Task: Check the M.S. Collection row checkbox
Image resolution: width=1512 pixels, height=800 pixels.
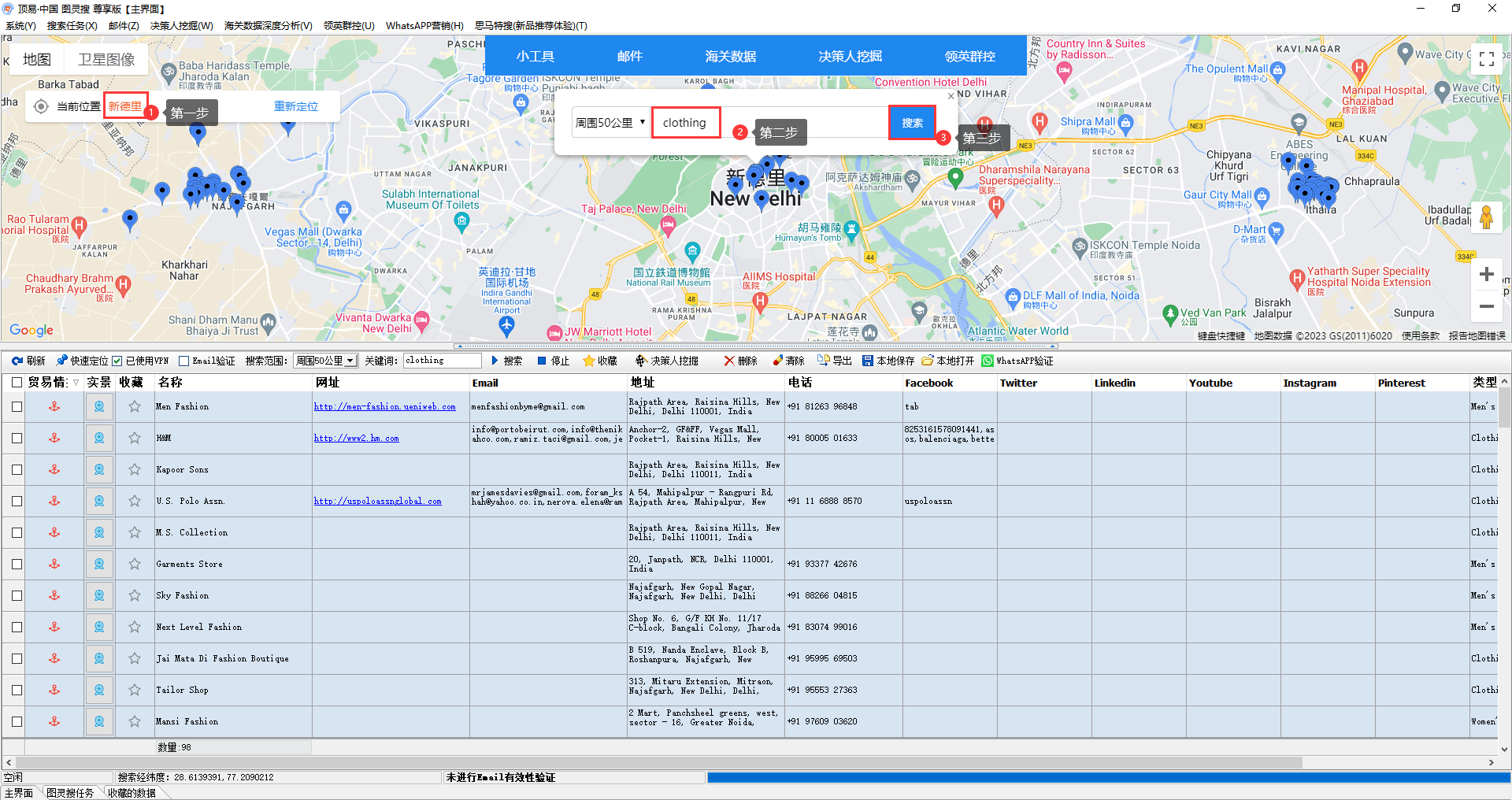Action: 17,532
